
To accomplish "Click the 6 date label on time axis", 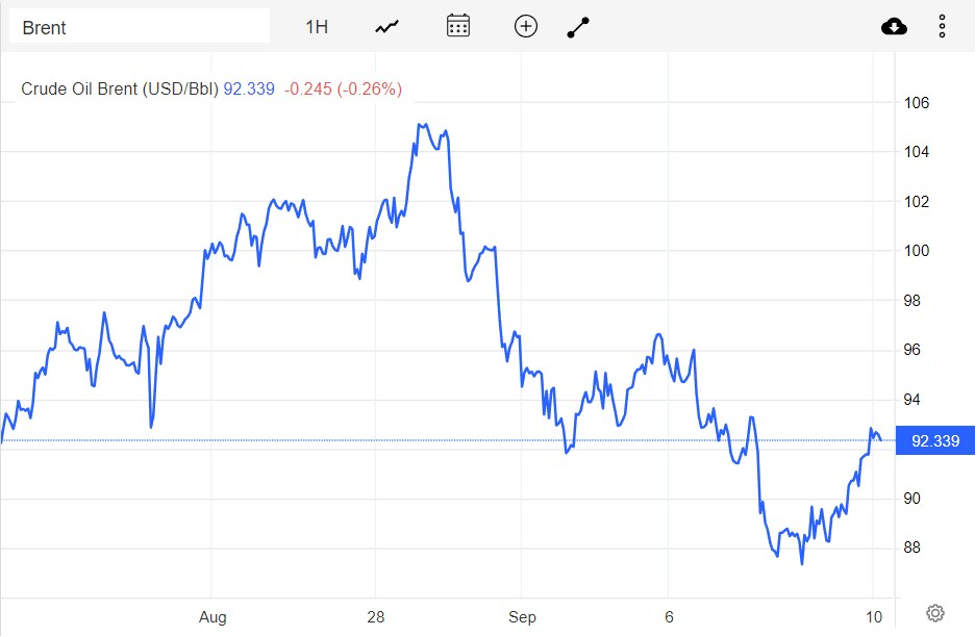I will (x=669, y=617).
